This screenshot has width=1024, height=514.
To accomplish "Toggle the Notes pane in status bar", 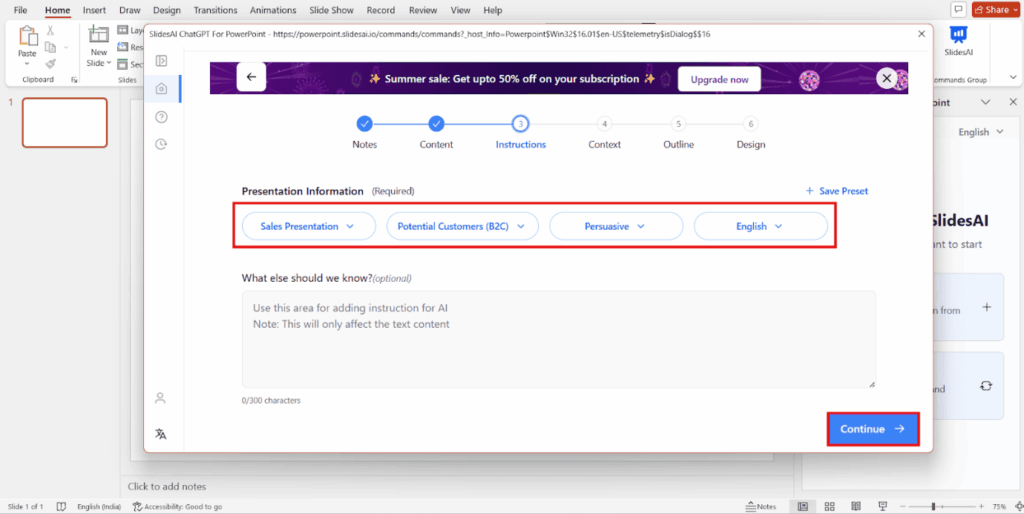I will pyautogui.click(x=761, y=507).
